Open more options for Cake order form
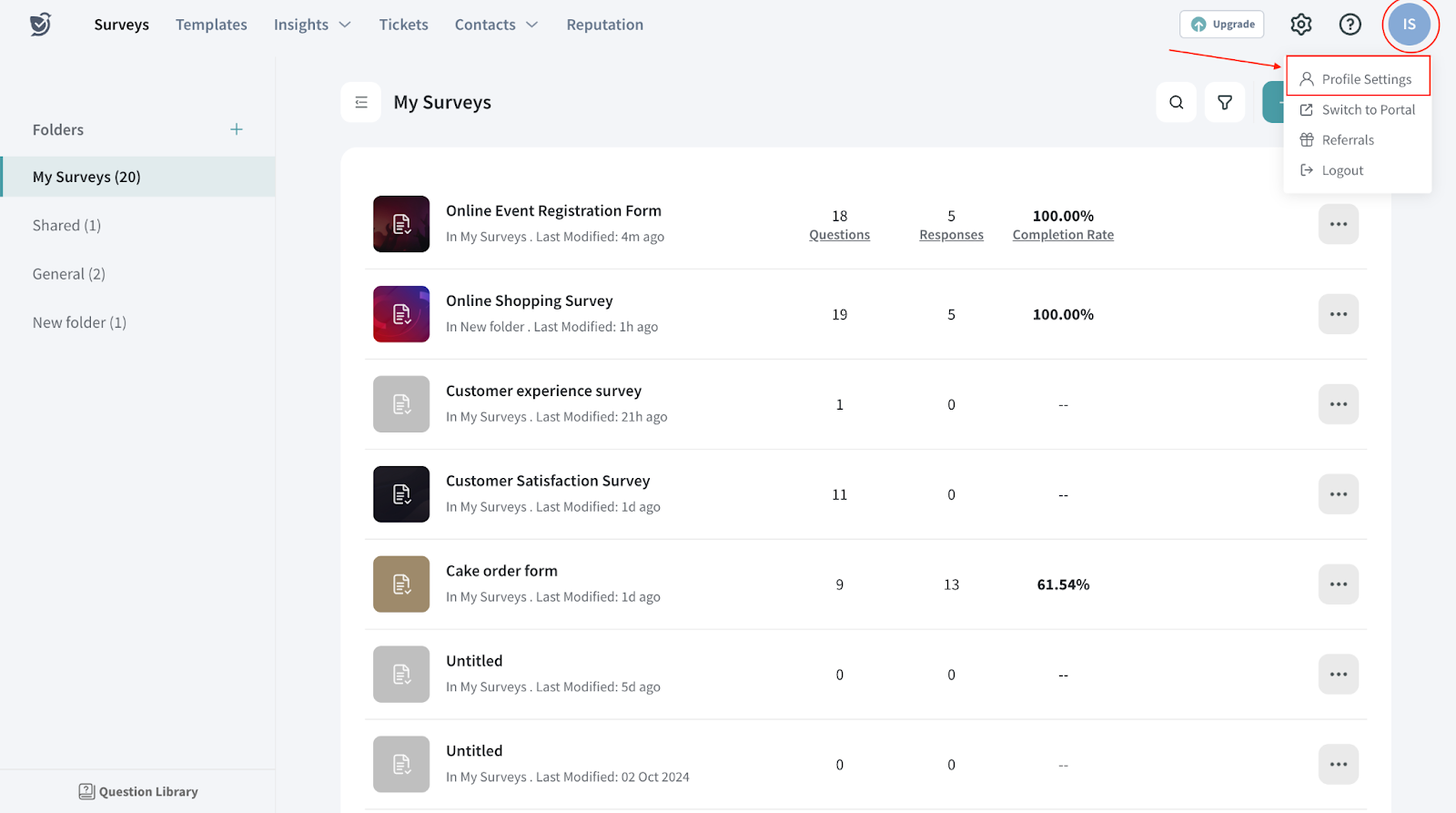 click(1338, 584)
